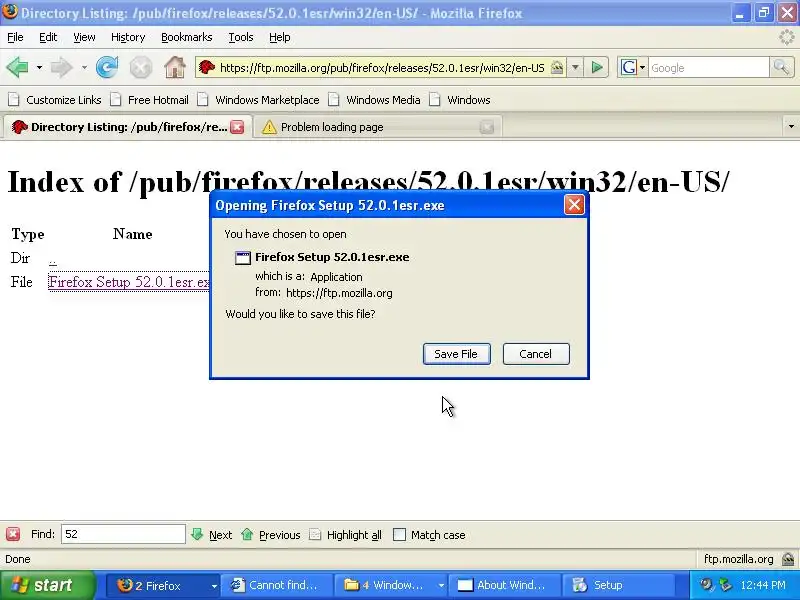Click the Find Next green arrow

tap(197, 534)
